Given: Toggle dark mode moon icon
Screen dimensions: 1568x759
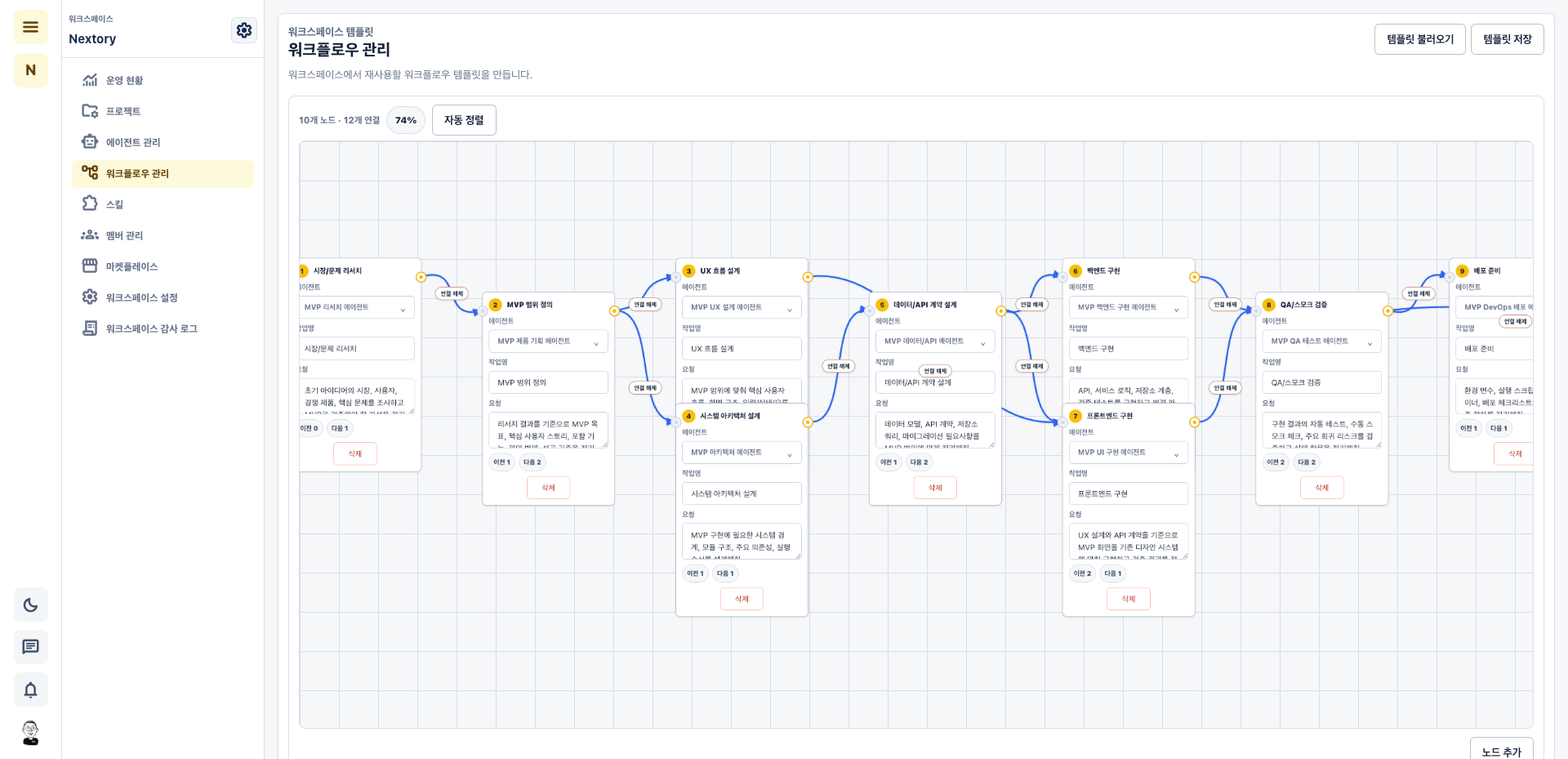Looking at the screenshot, I should point(30,605).
